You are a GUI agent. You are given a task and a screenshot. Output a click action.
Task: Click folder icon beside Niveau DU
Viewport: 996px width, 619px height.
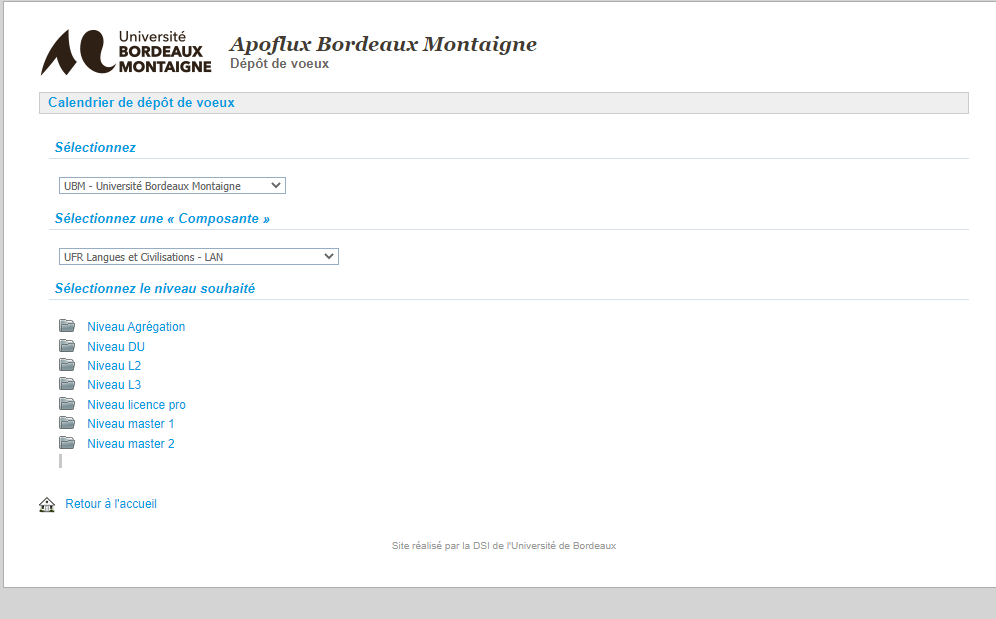[67, 346]
